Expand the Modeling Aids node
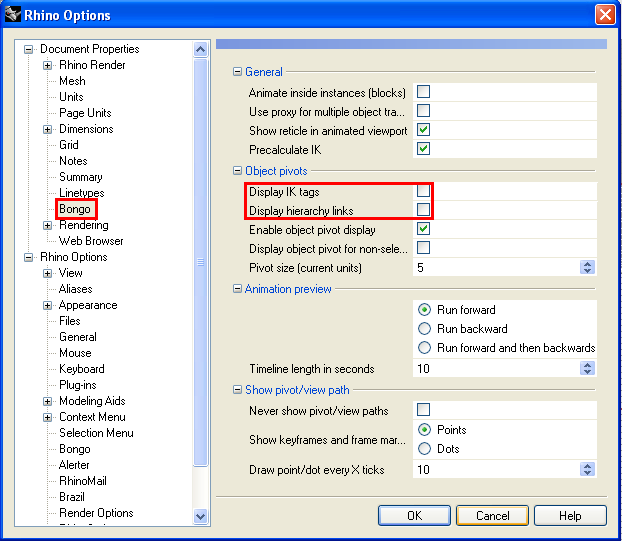 [47, 401]
